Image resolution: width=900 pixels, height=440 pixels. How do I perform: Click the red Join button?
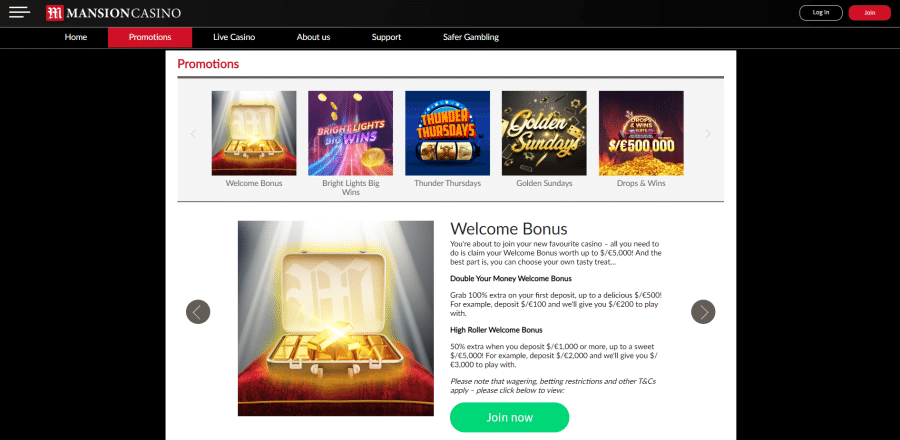[x=870, y=13]
